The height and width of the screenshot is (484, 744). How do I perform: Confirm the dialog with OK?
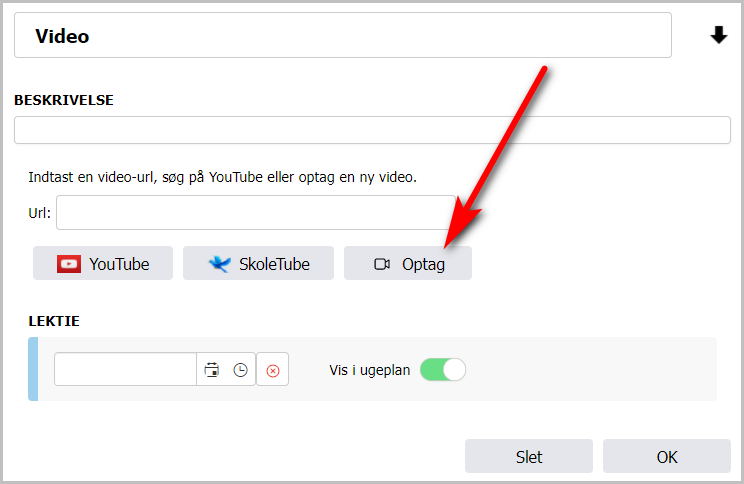667,456
